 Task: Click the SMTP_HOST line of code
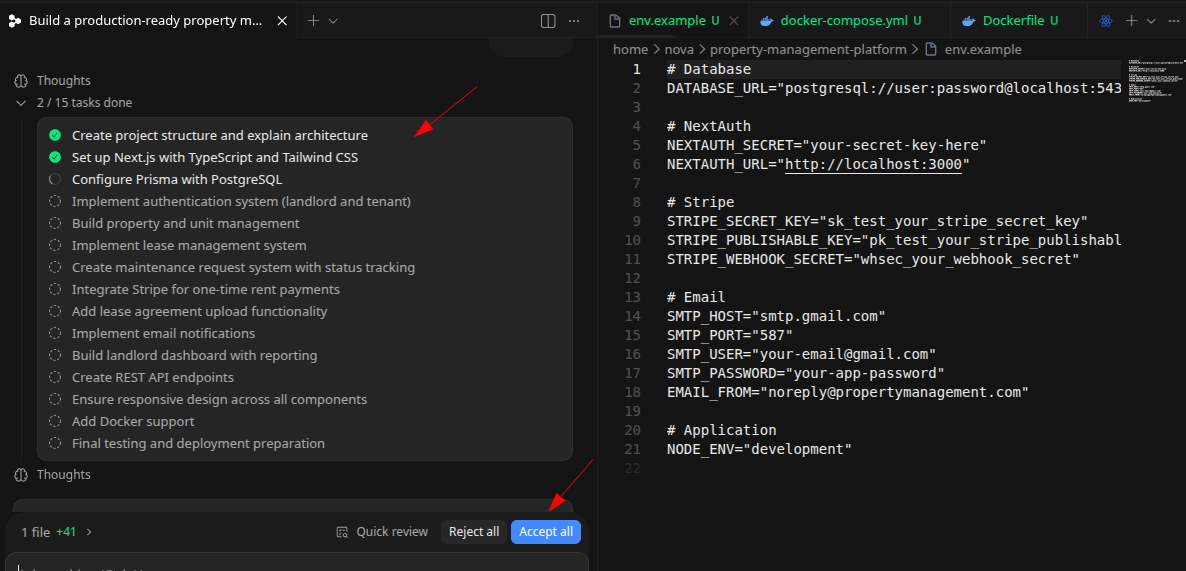(x=776, y=316)
